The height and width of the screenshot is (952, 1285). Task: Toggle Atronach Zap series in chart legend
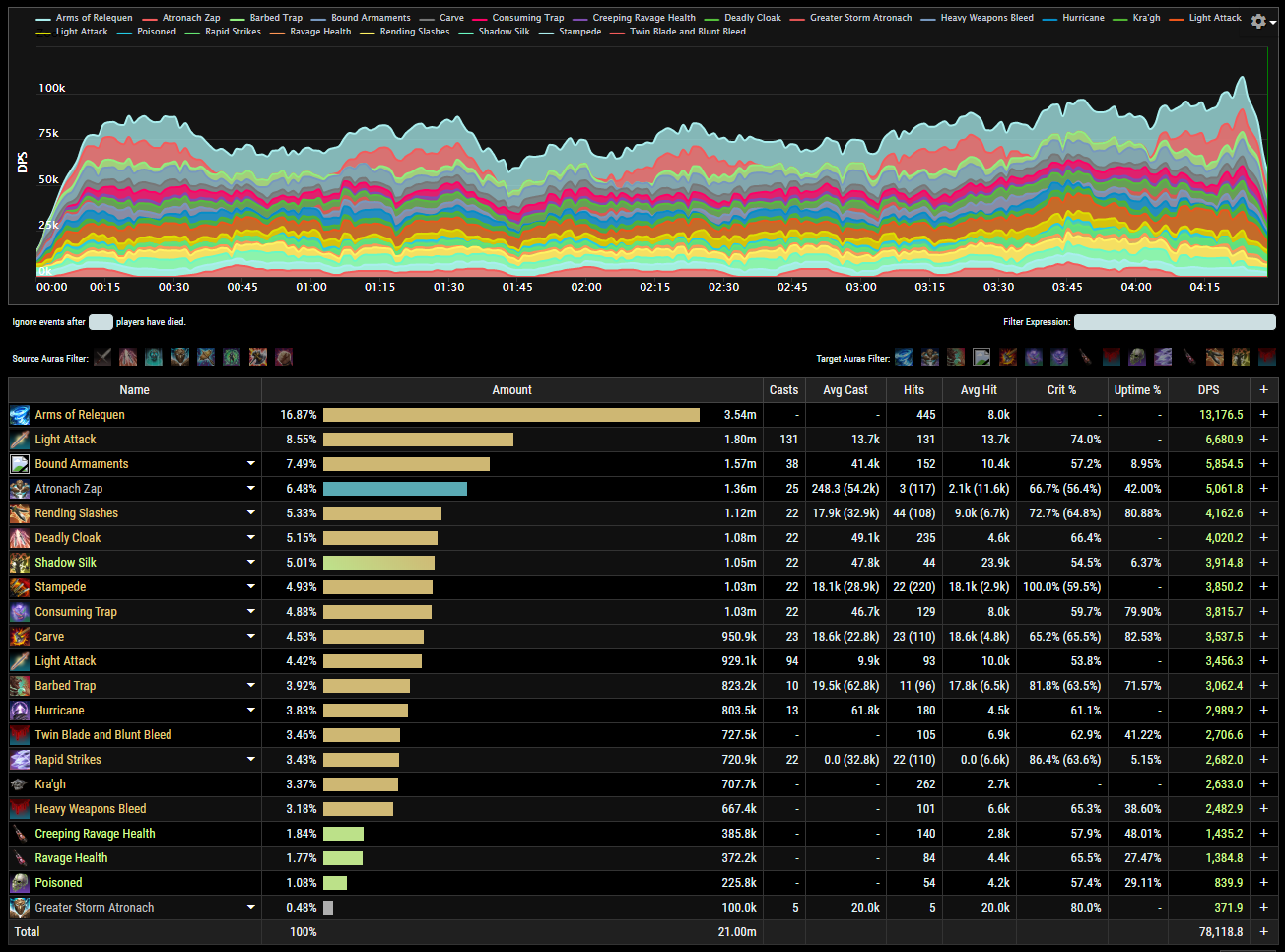click(x=181, y=18)
